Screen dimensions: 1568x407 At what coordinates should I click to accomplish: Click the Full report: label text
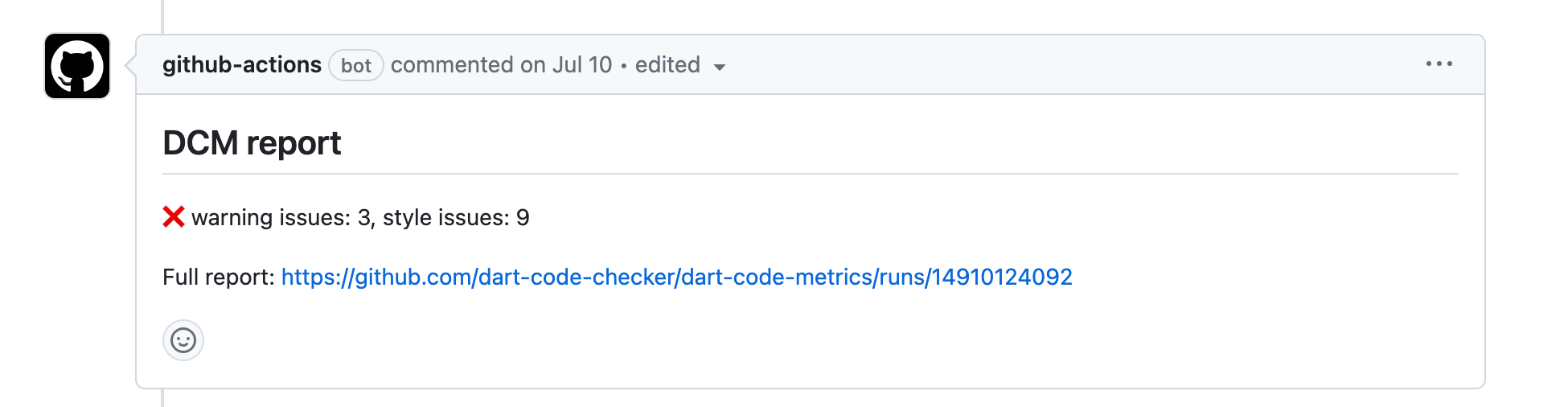[219, 277]
